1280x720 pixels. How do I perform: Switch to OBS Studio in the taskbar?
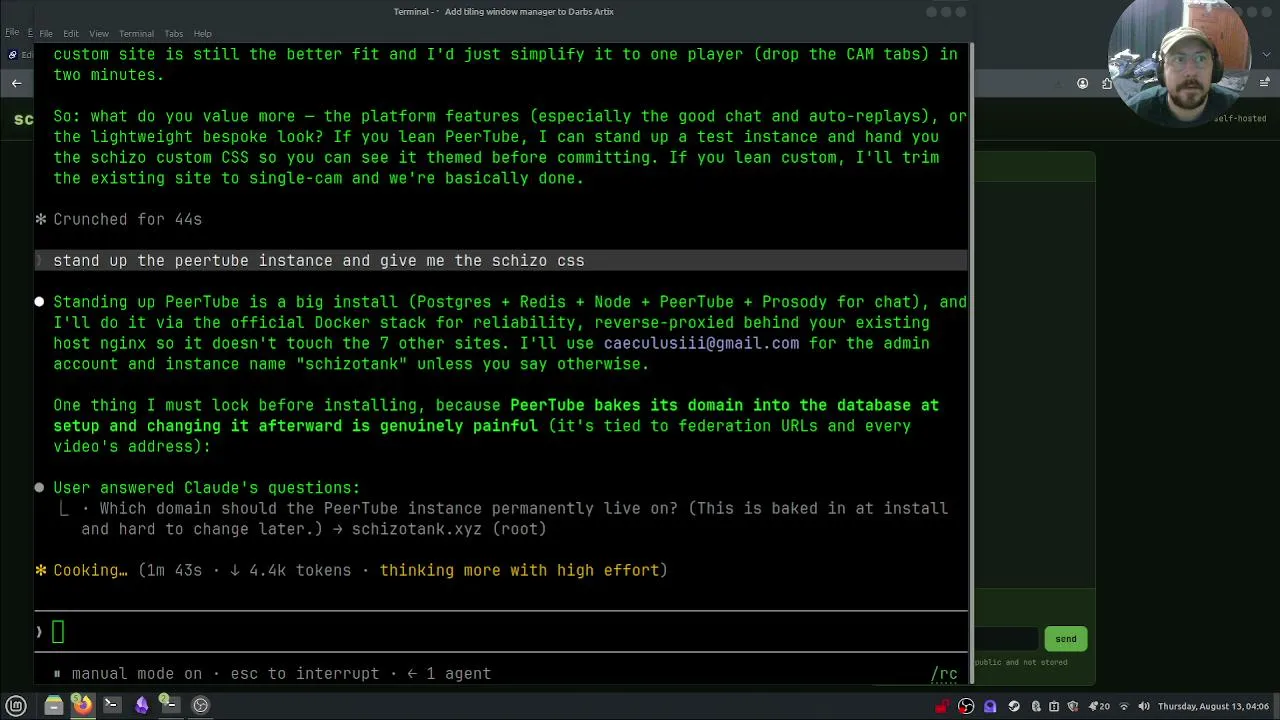click(x=200, y=705)
